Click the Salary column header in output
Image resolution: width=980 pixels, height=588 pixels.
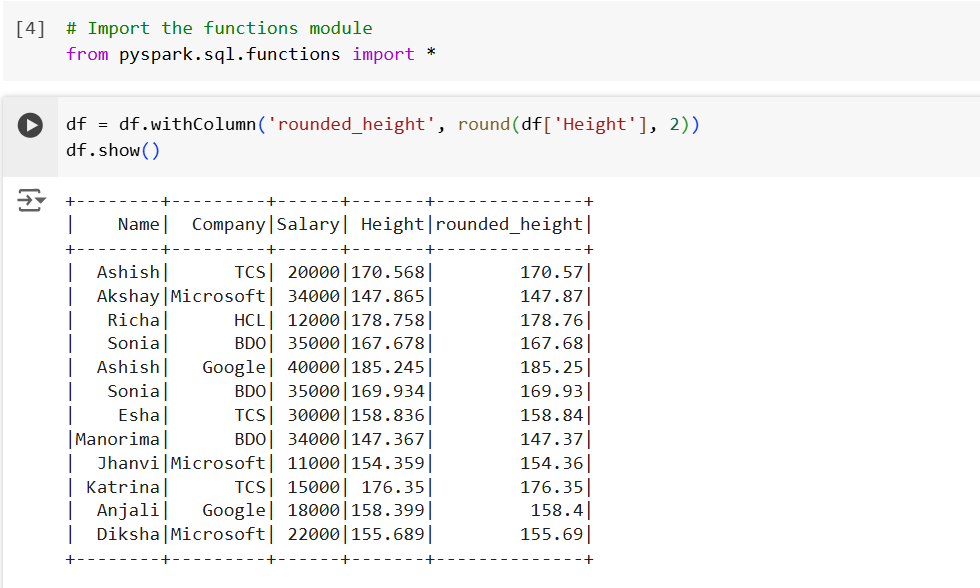[x=309, y=224]
